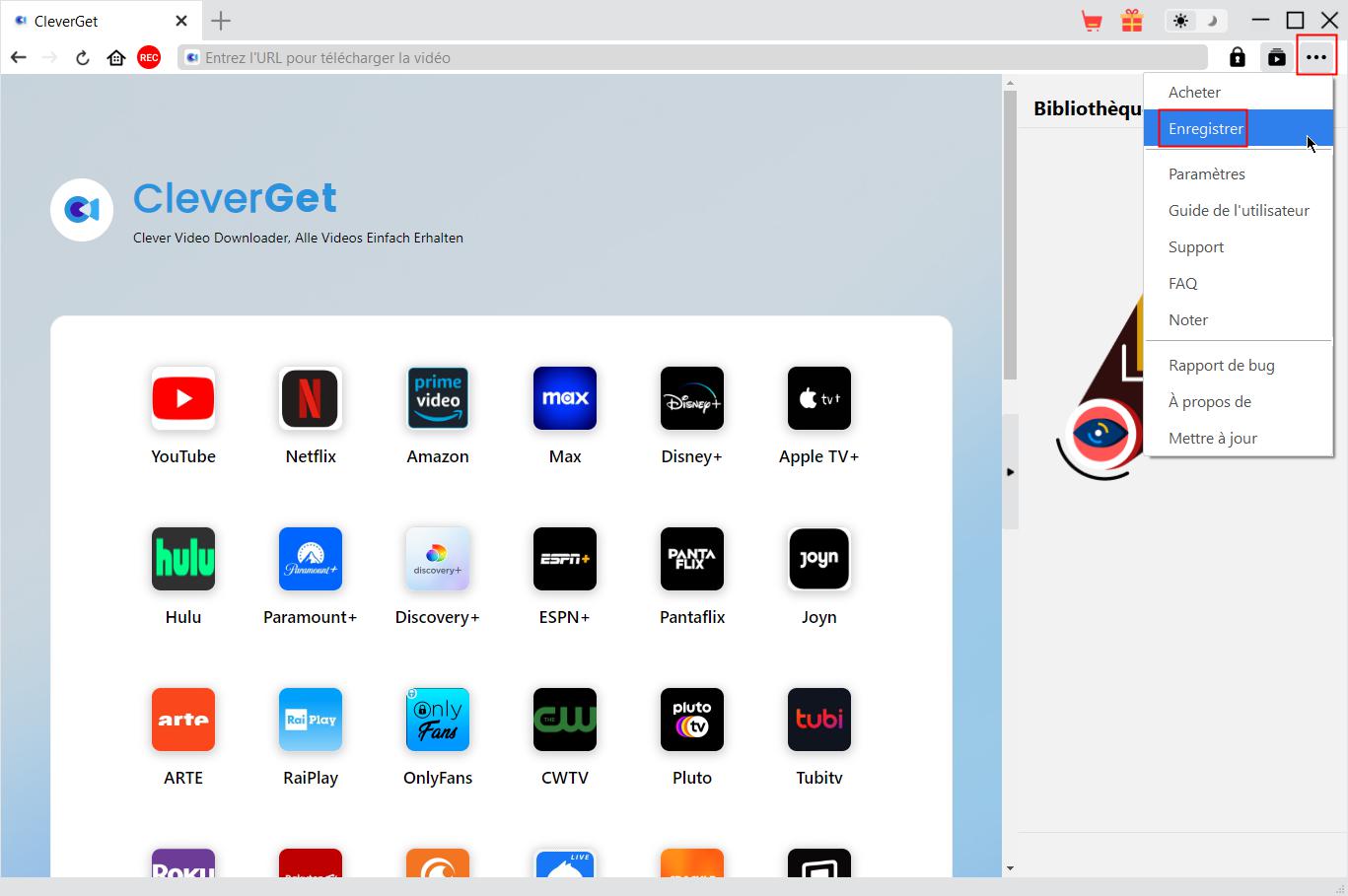Viewport: 1348px width, 896px height.
Task: Click the vertical scrollbar thumb
Action: click(x=1009, y=237)
